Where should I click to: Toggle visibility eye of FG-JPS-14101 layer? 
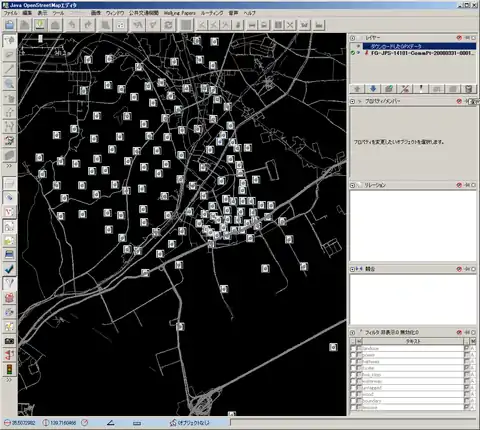pyautogui.click(x=358, y=53)
